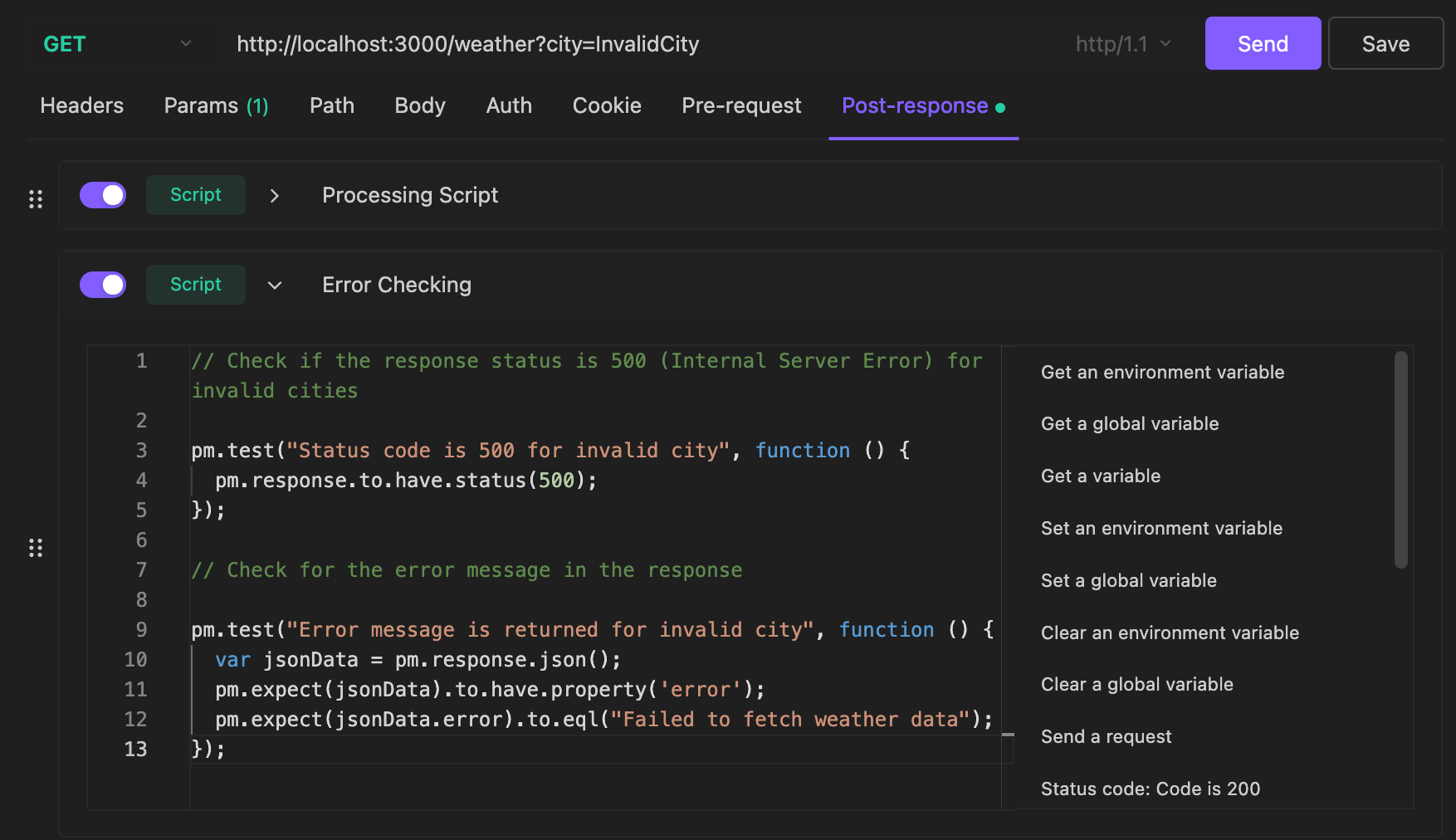This screenshot has height=840, width=1456.
Task: Click the Script tag for Processing Script
Action: [x=196, y=195]
